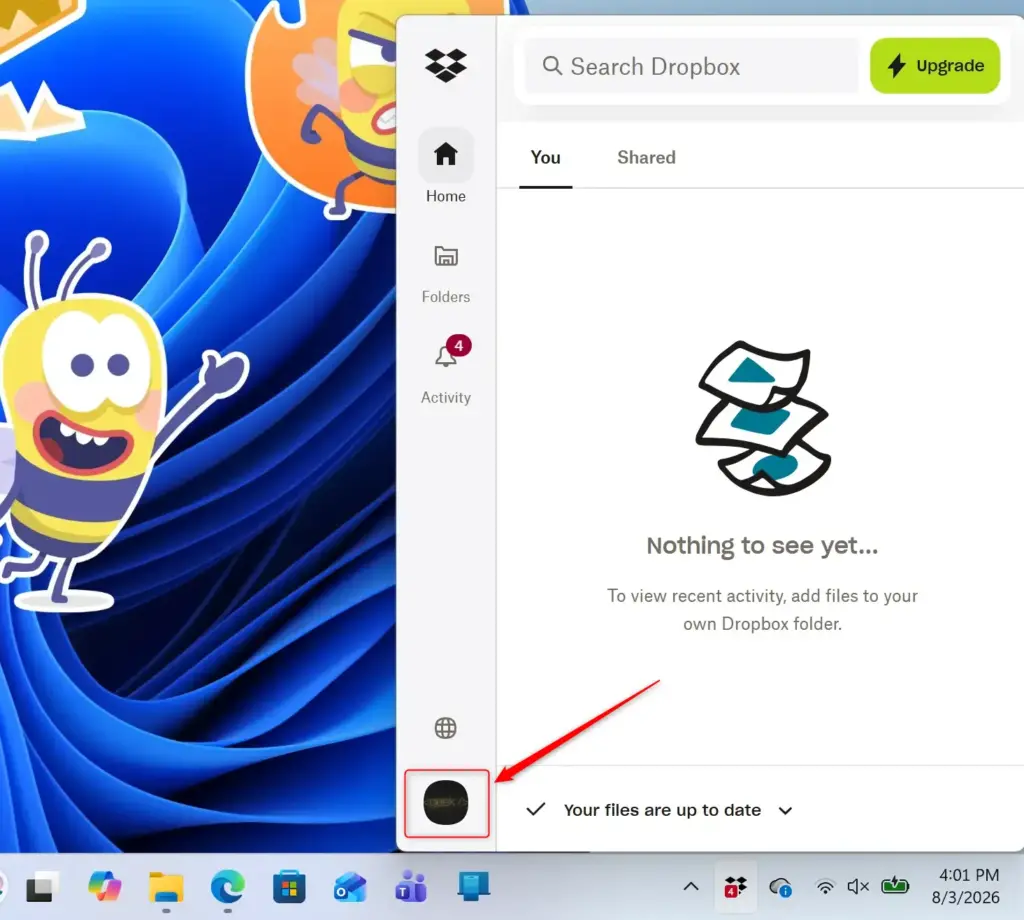Screen dimensions: 1024x920
Task: Click the battery status tray icon
Action: (895, 886)
